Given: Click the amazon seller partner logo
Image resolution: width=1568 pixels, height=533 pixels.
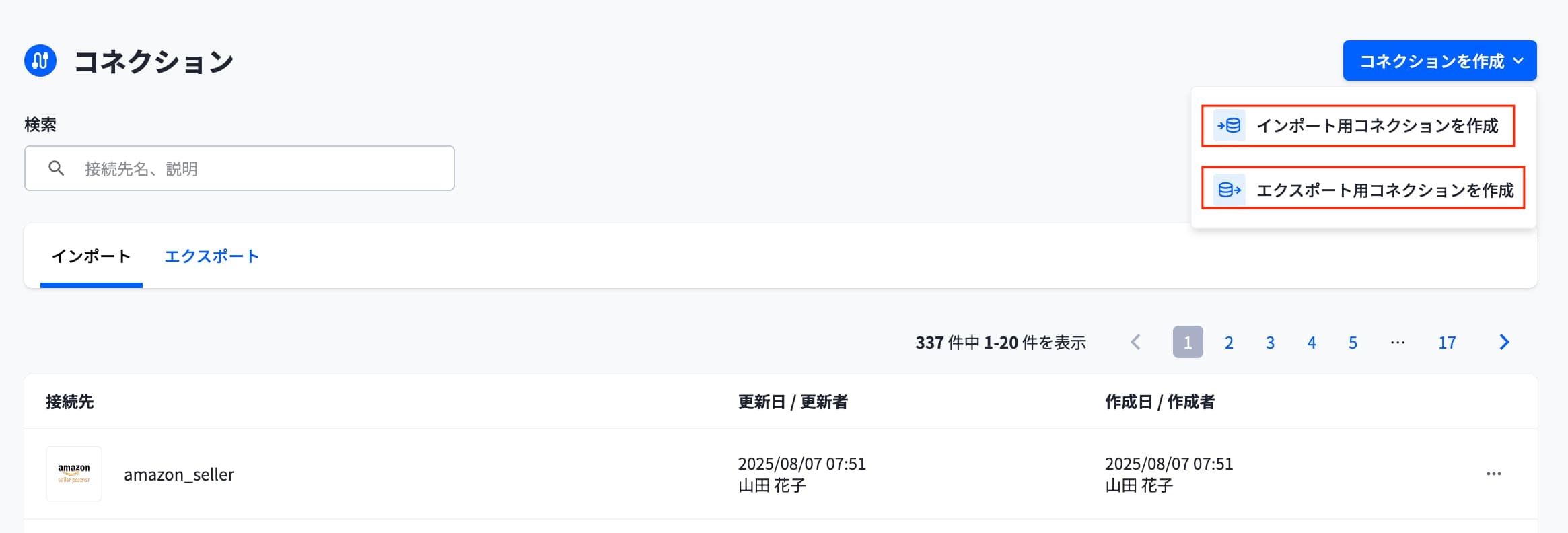Looking at the screenshot, I should [74, 474].
